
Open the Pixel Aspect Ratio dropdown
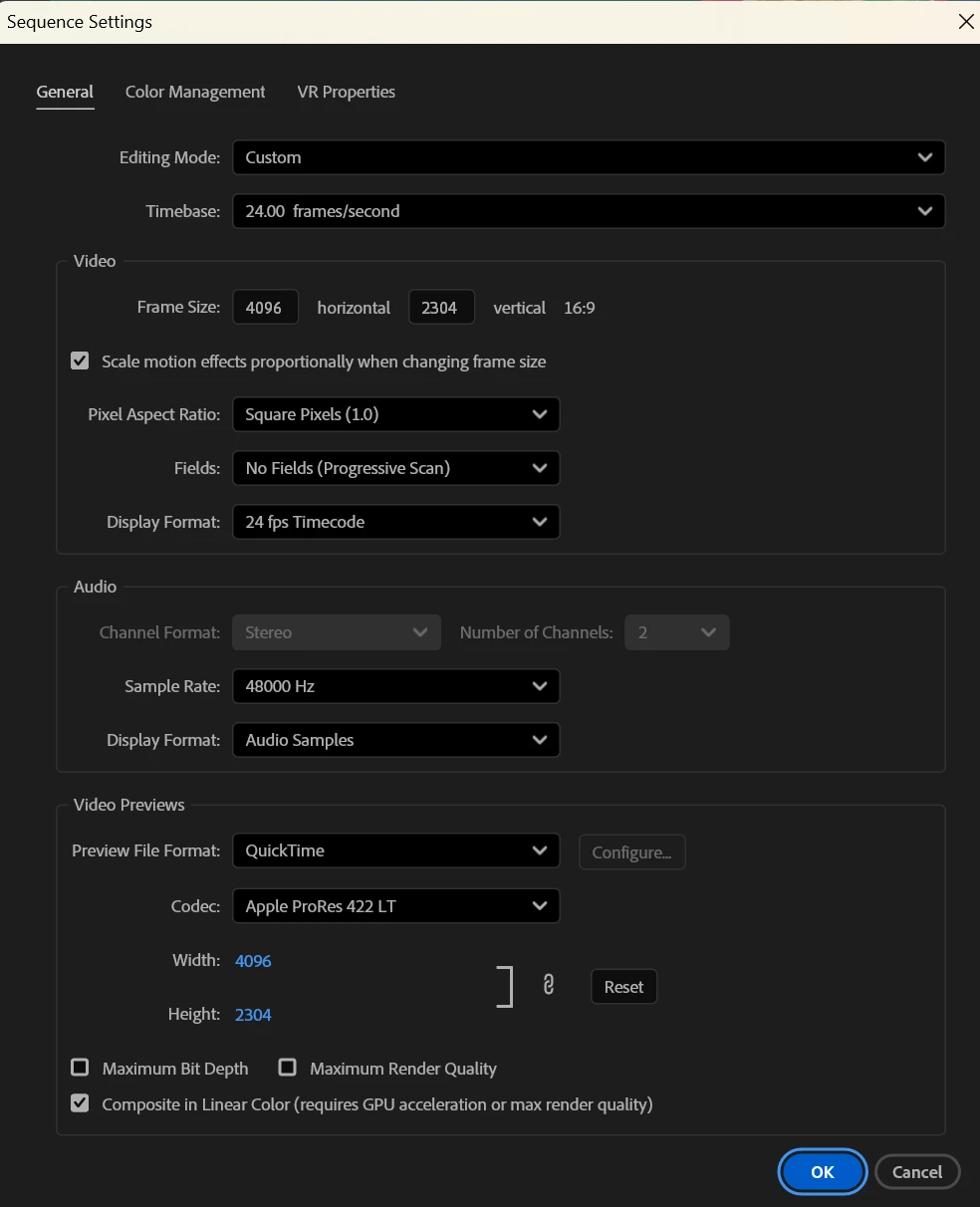[395, 414]
